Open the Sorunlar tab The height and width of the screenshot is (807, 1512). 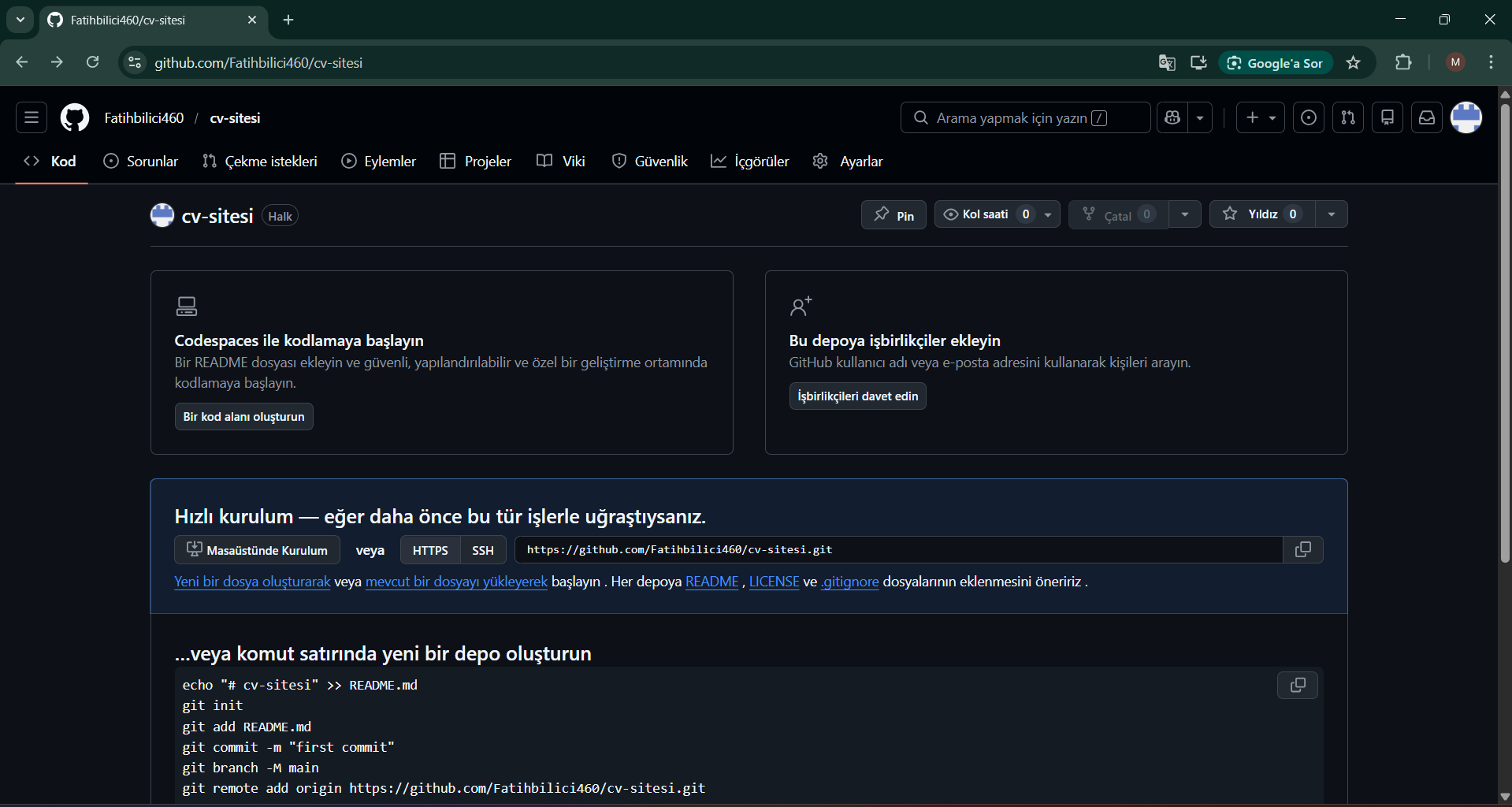tap(141, 161)
